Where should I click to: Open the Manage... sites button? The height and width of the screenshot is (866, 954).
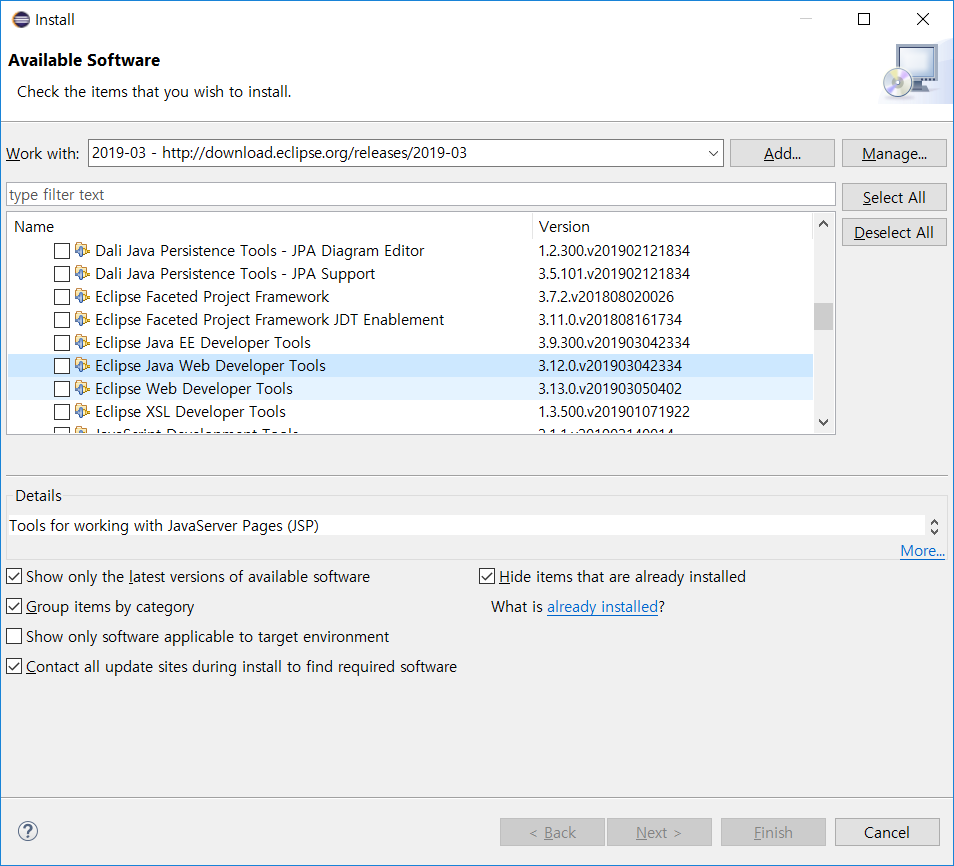coord(894,153)
